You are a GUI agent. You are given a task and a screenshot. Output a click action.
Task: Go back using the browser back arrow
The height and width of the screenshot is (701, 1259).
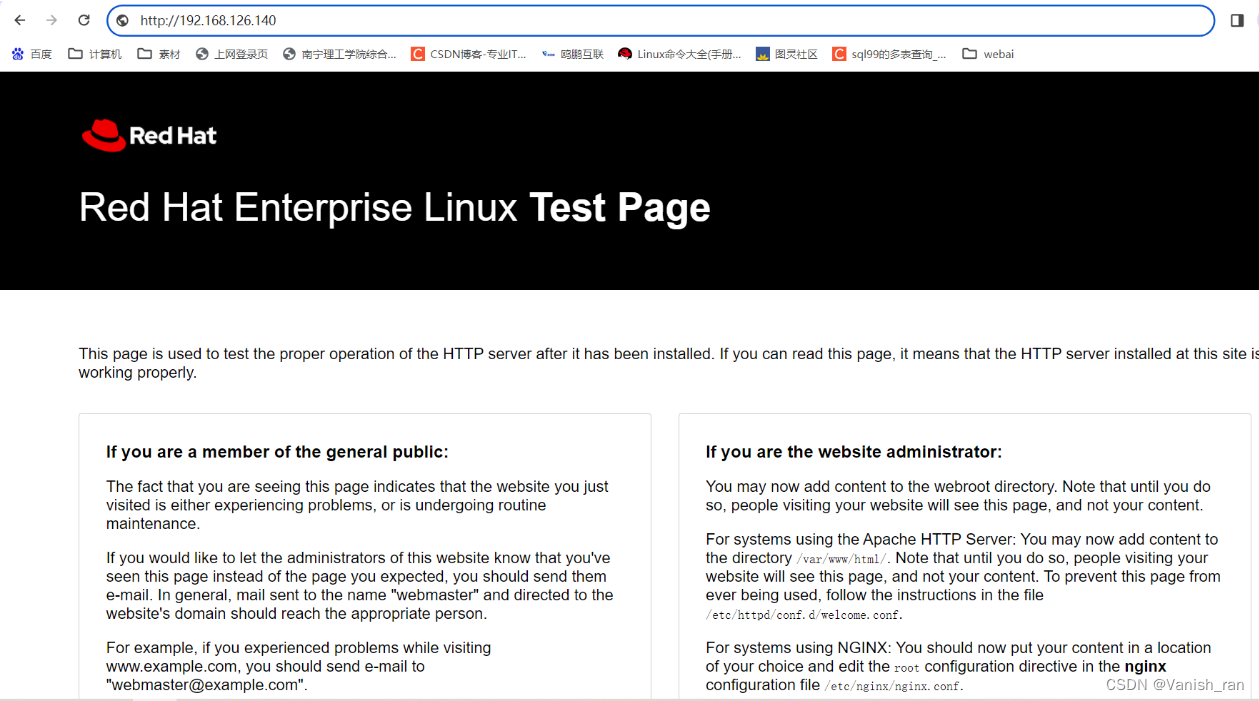(20, 20)
